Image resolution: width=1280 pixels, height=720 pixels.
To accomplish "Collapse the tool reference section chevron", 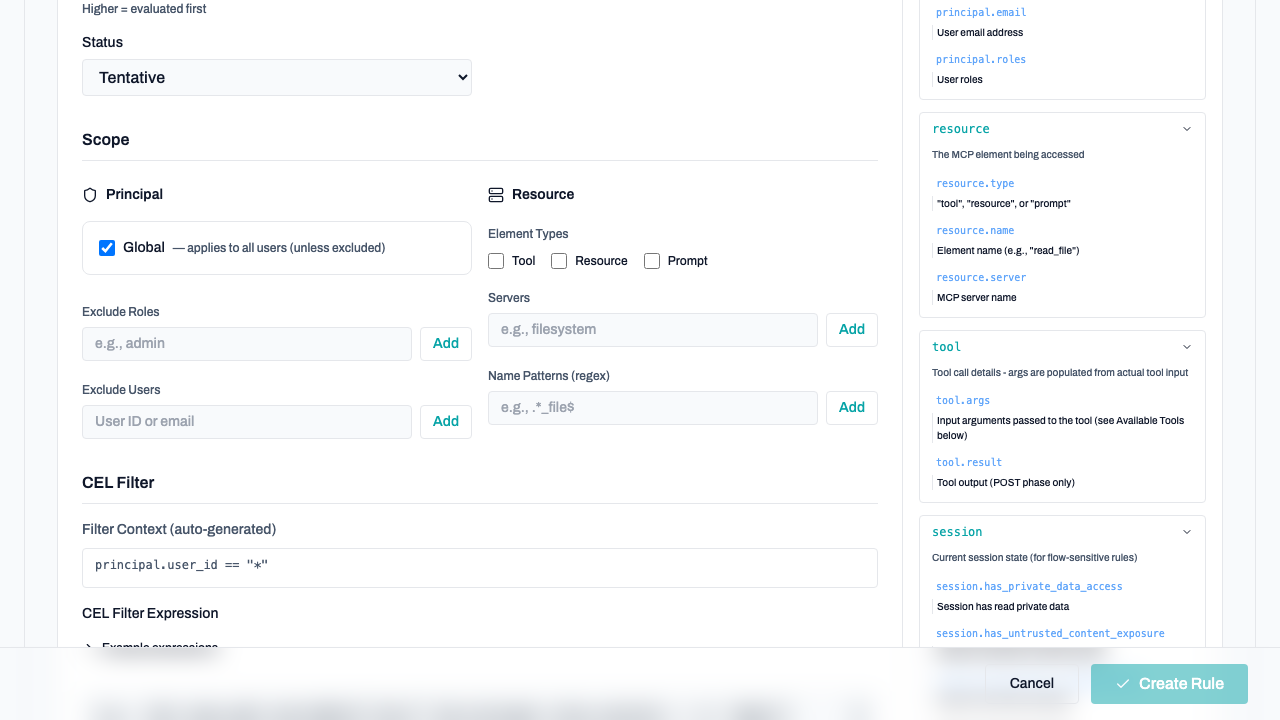I will pyautogui.click(x=1187, y=347).
